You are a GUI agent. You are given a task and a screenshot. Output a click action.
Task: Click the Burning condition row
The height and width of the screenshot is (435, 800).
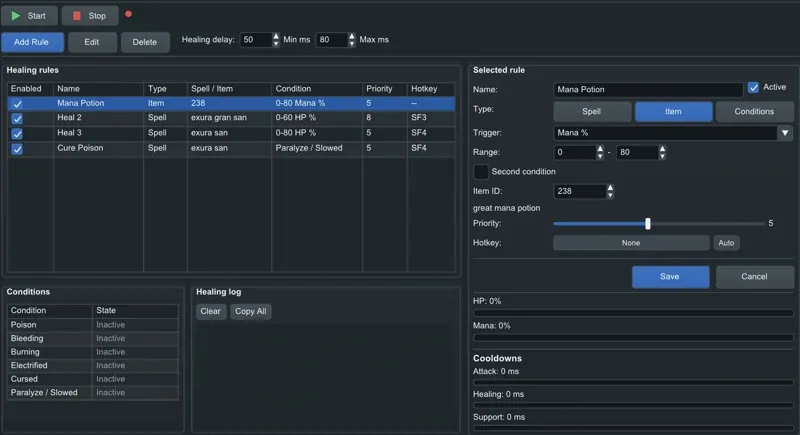pyautogui.click(x=93, y=352)
